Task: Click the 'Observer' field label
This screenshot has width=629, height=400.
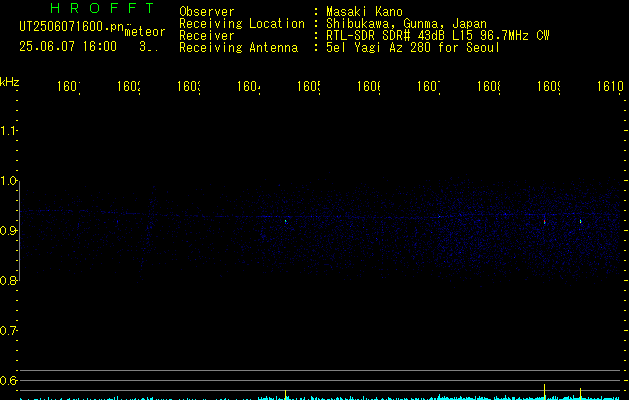Action: [x=207, y=12]
